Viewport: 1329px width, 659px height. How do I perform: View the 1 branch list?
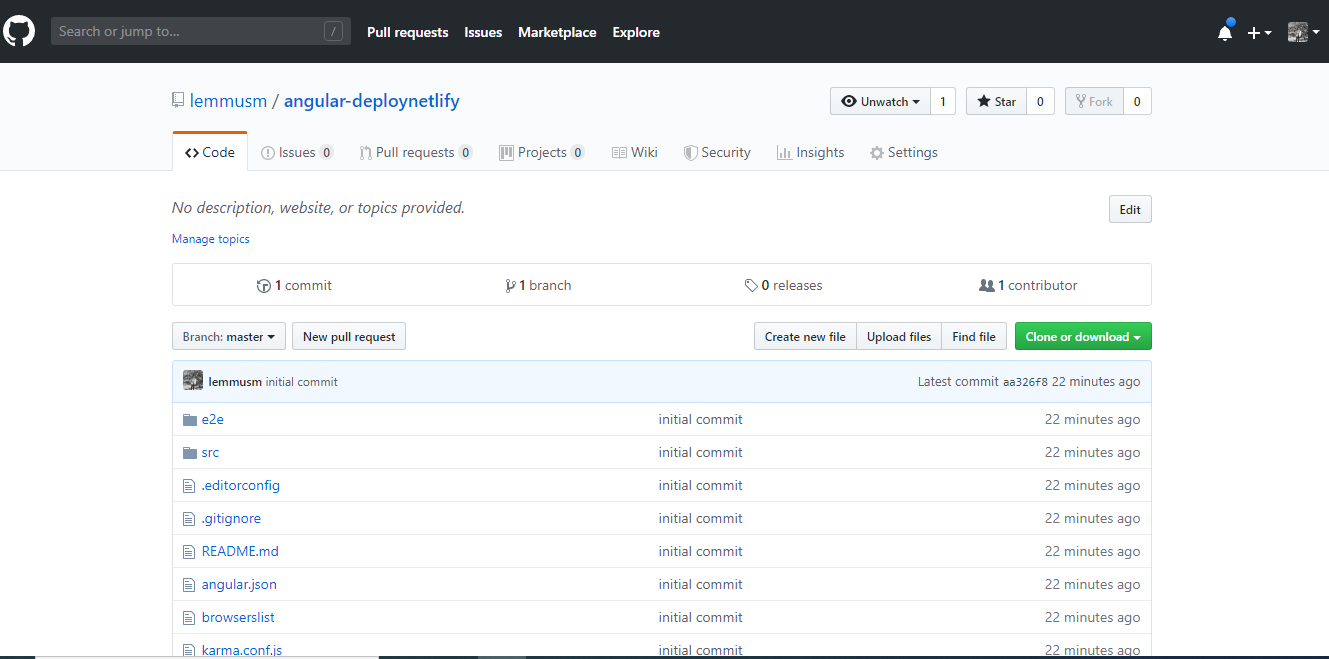point(538,285)
